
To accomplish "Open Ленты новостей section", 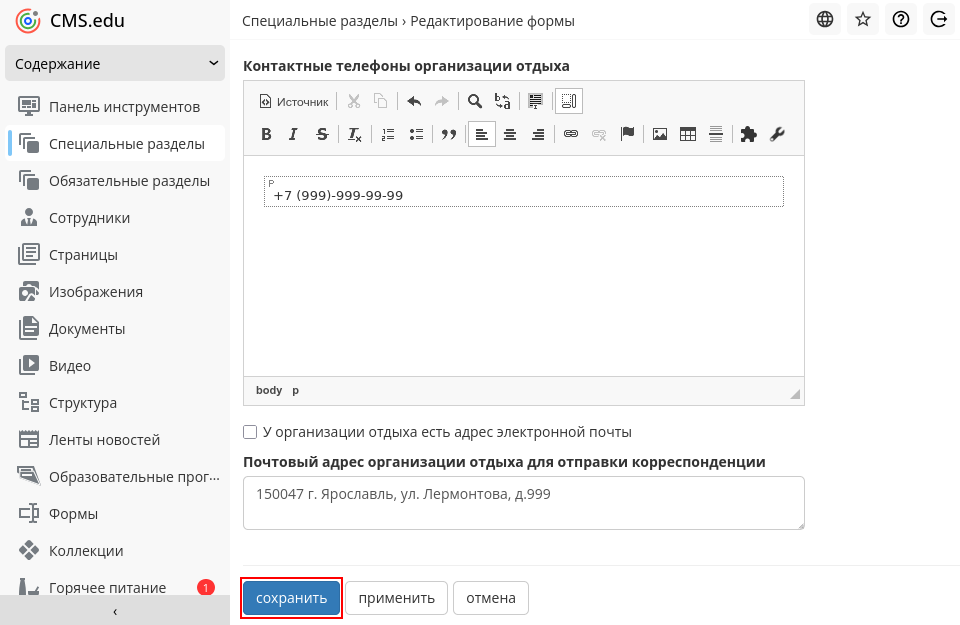I will [115, 440].
